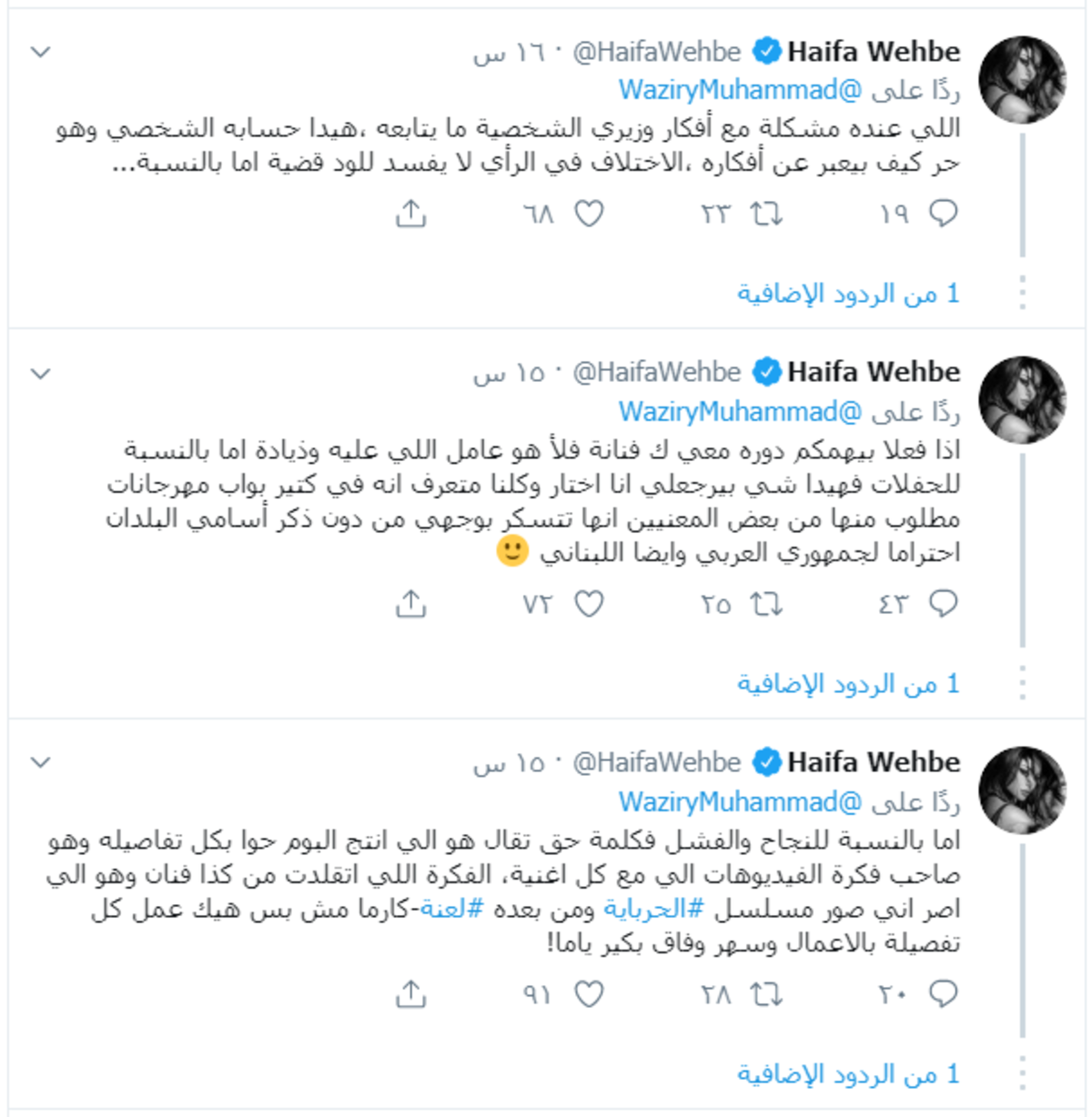
Task: Share the first tweet via upload icon
Action: pyautogui.click(x=411, y=214)
